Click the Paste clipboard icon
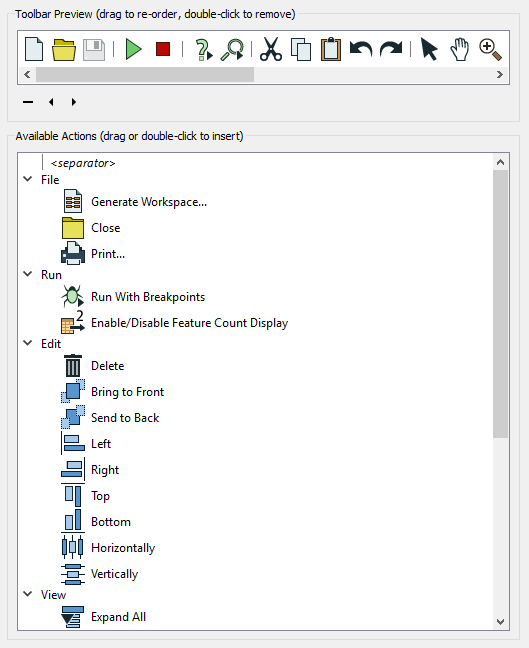This screenshot has height=648, width=529. pos(331,50)
